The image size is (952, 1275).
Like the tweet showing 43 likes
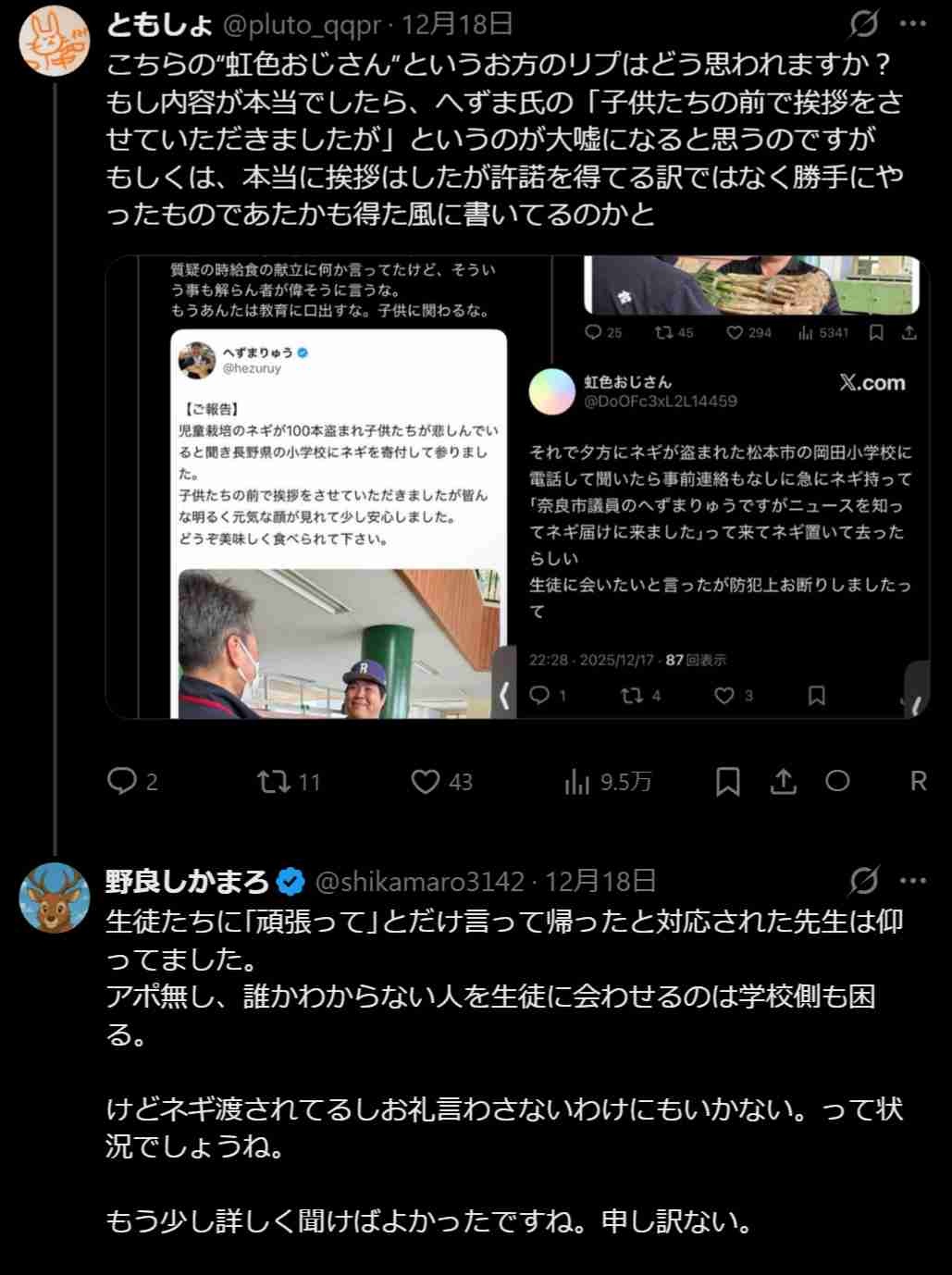coord(441,782)
